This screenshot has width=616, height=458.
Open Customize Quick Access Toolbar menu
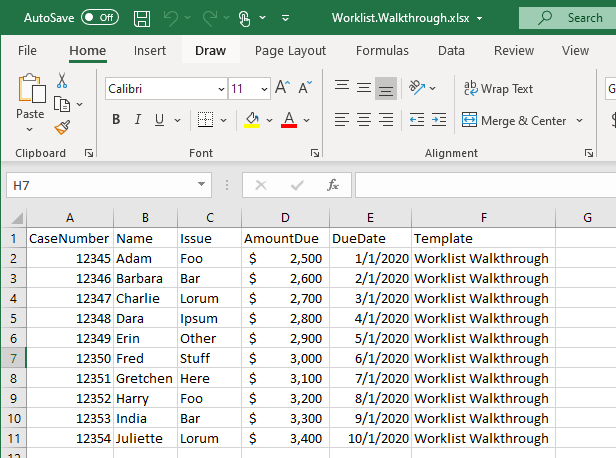pos(286,18)
